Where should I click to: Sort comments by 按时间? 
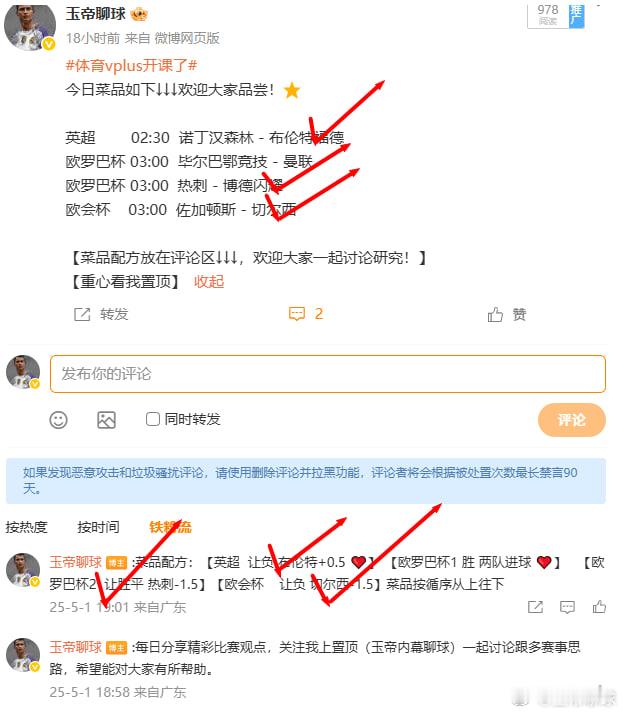98,527
